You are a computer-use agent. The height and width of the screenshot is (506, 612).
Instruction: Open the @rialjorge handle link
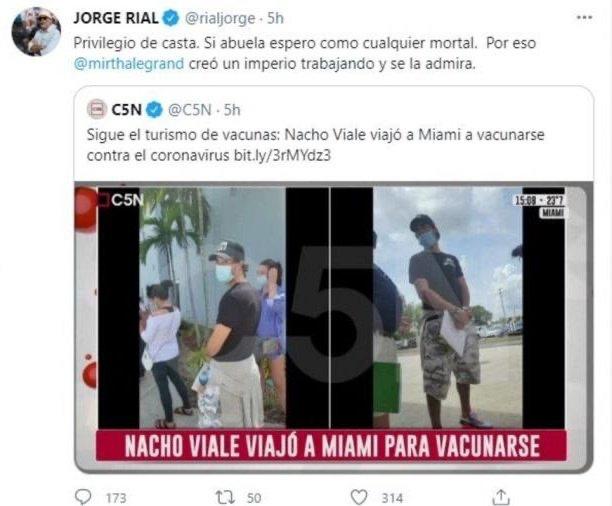[x=220, y=19]
